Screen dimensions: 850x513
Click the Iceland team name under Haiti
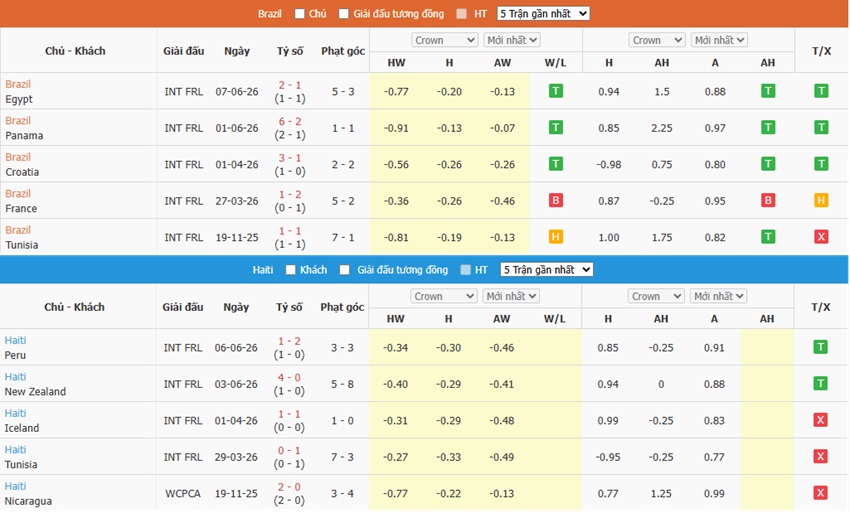pyautogui.click(x=22, y=428)
